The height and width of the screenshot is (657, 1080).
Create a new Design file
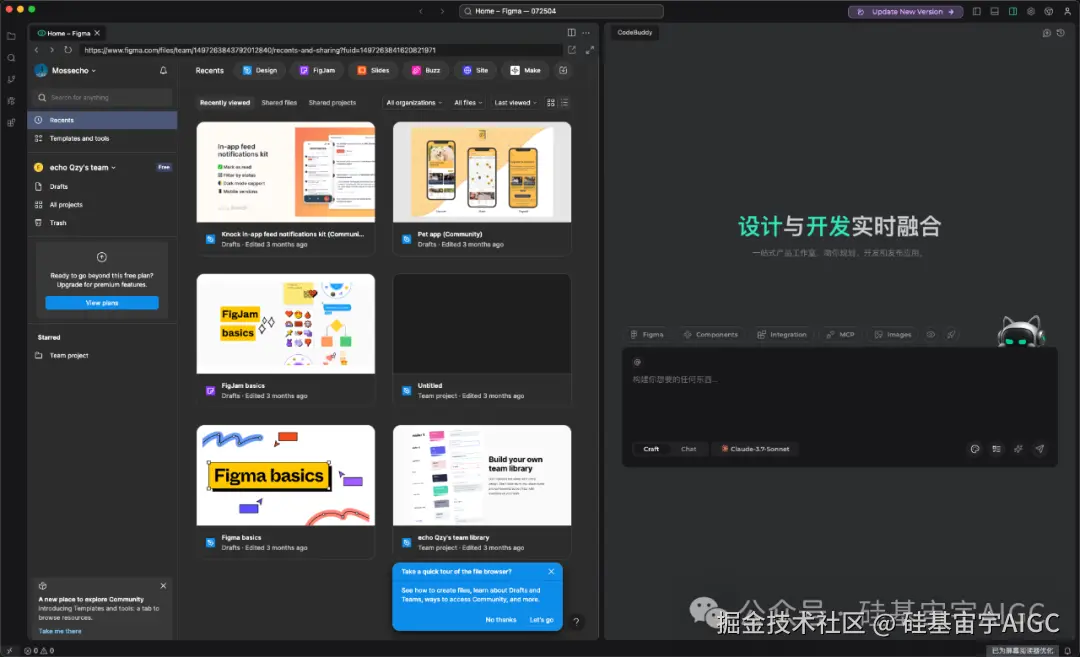pyautogui.click(x=259, y=69)
